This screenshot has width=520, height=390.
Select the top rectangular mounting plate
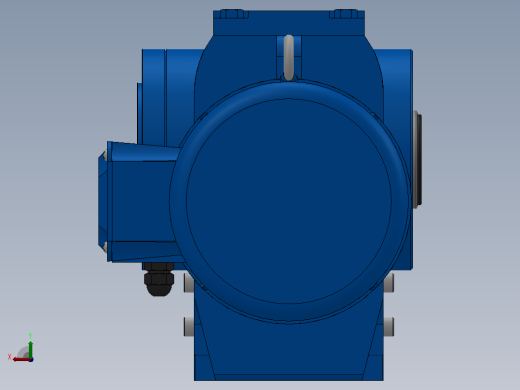(x=289, y=23)
